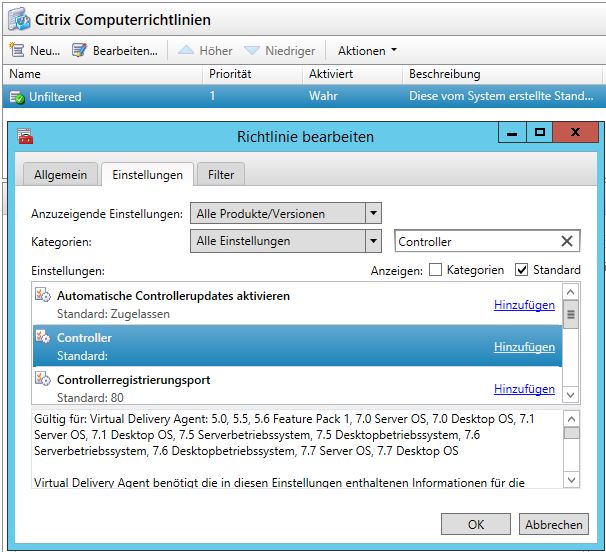Click the Controllerregistrierungsport setting icon

pyautogui.click(x=43, y=380)
